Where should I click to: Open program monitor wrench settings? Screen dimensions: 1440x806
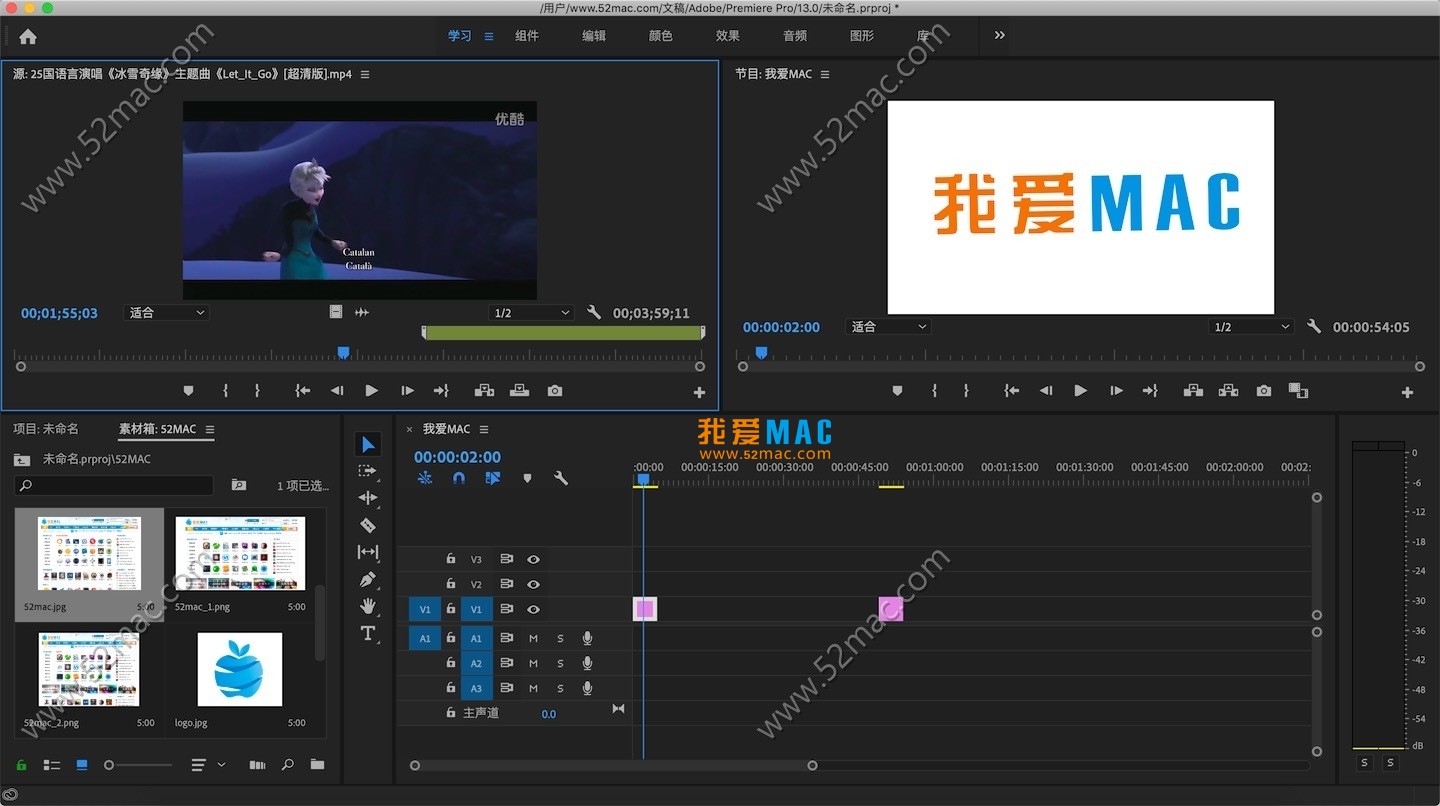(x=1314, y=327)
